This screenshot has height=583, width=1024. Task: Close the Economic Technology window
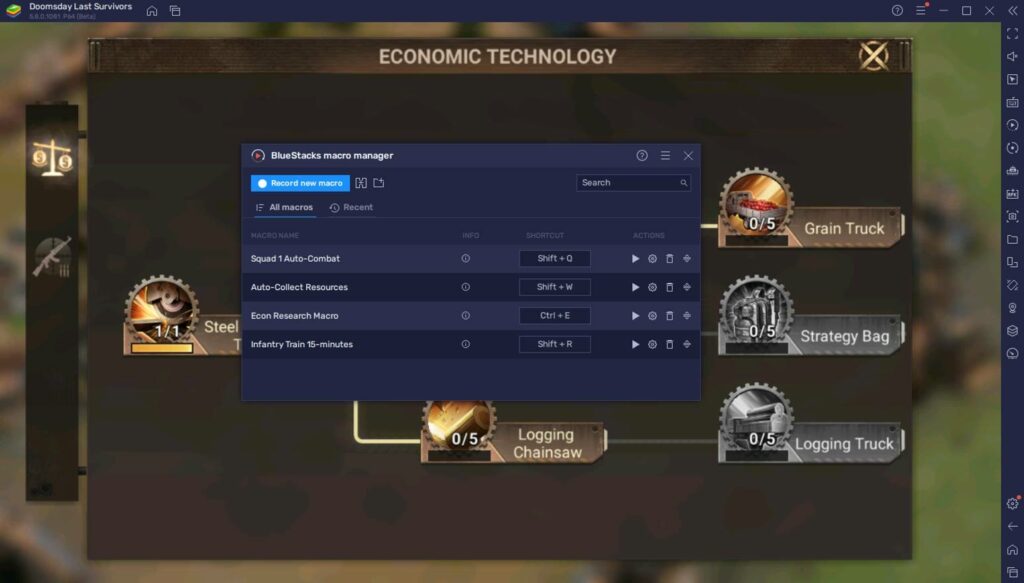click(875, 56)
